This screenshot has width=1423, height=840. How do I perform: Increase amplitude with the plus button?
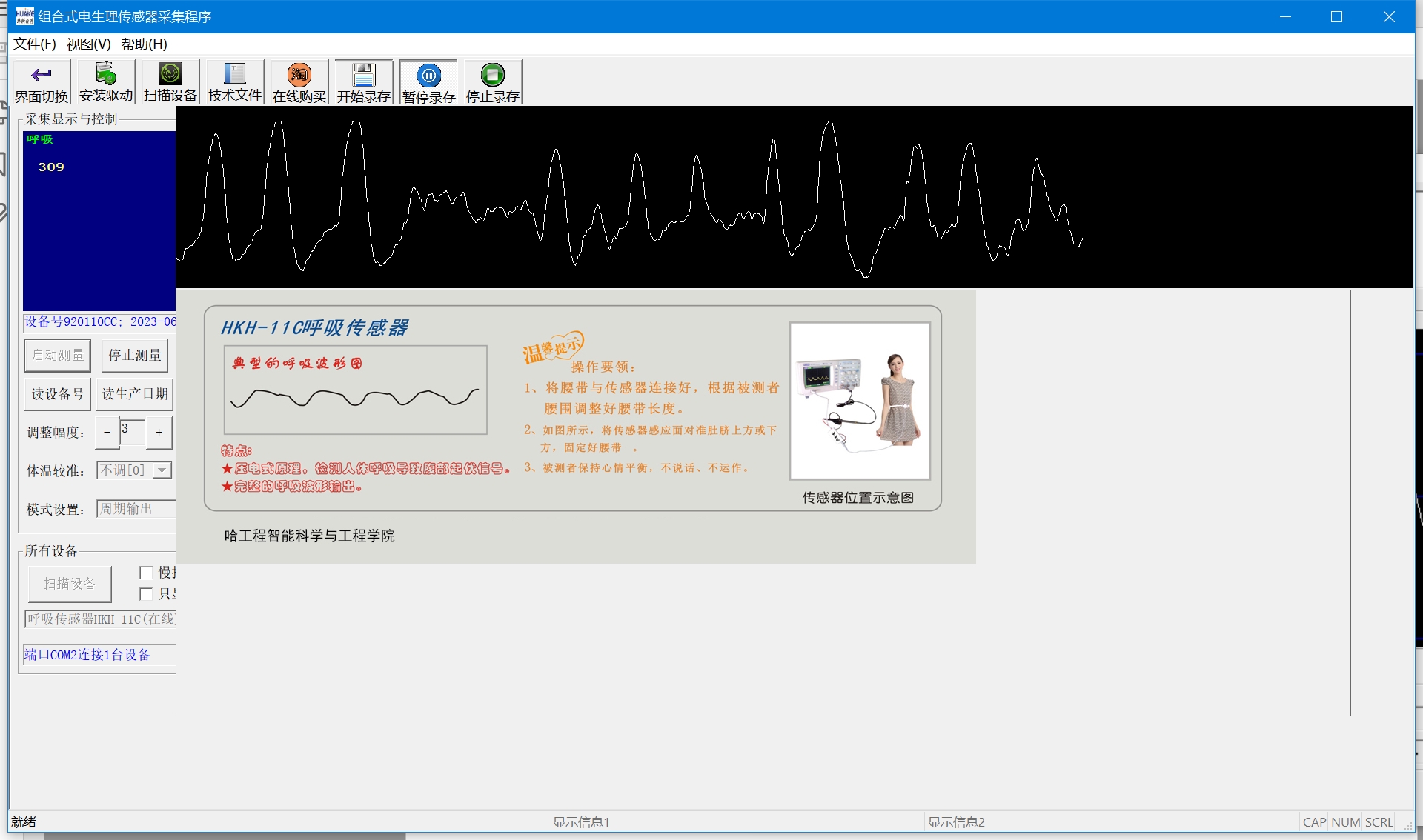(159, 433)
